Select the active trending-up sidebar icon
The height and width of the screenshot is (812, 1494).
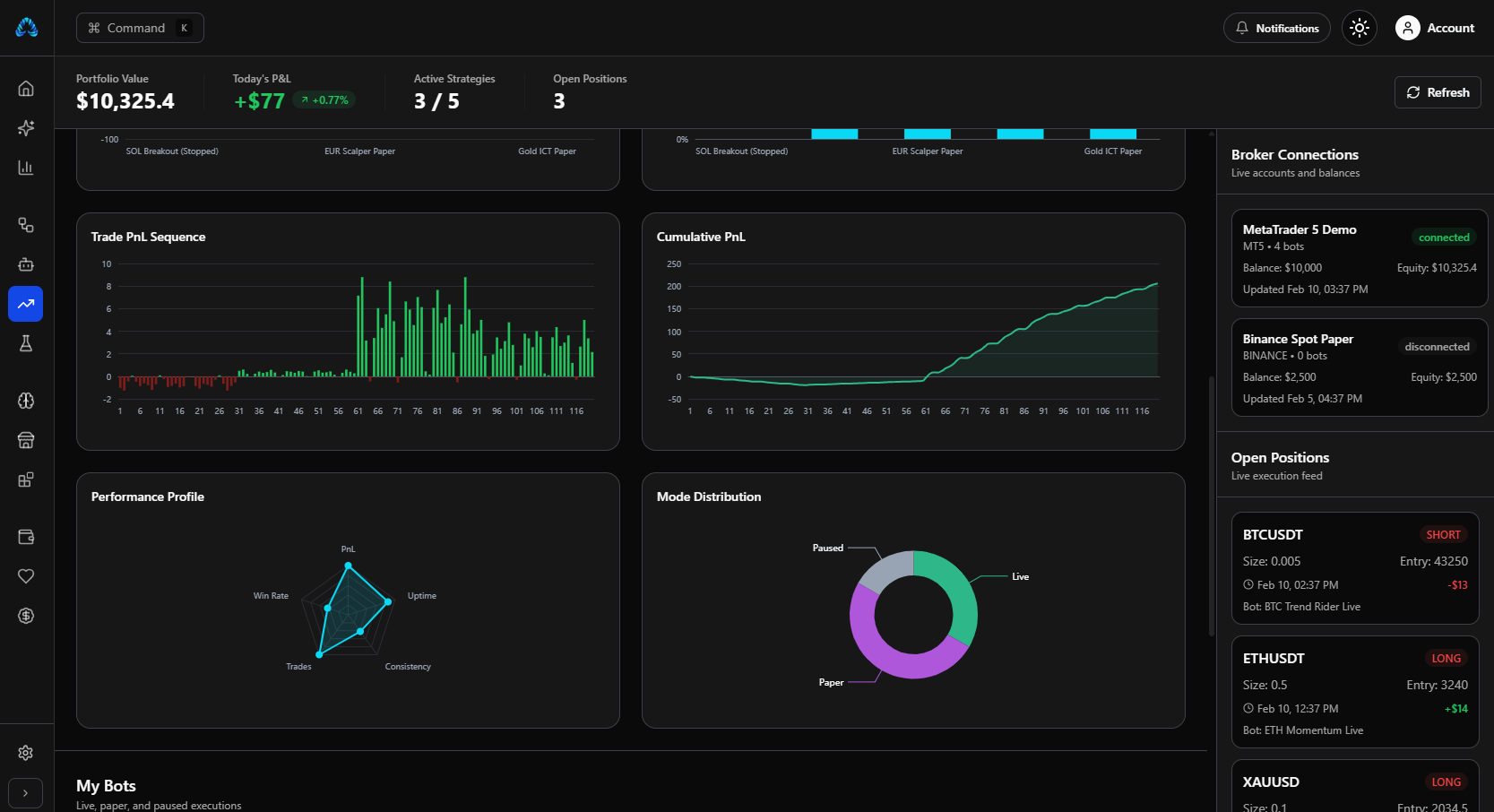point(26,304)
